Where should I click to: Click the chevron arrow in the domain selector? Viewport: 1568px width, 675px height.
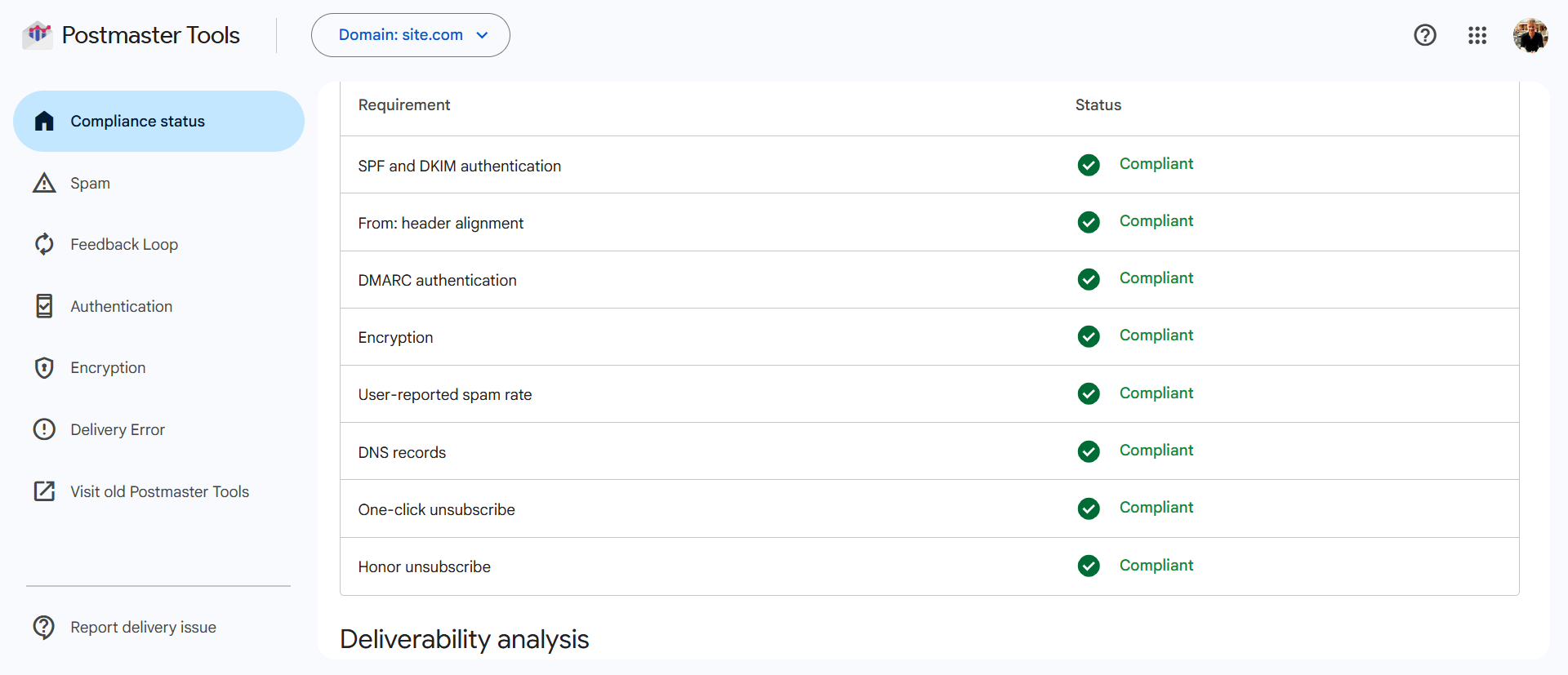(482, 35)
